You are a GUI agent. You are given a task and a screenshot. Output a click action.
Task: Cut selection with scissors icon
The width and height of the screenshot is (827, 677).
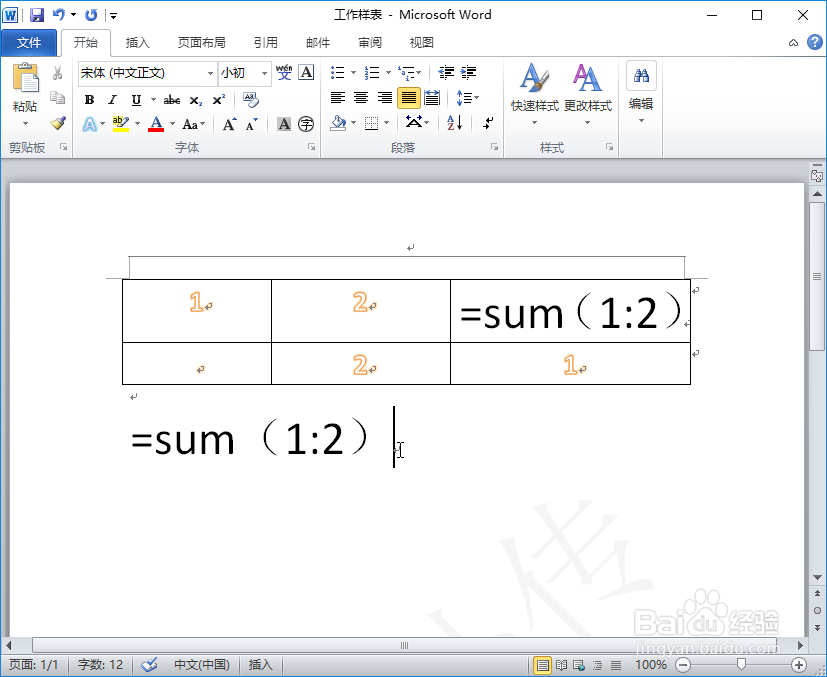(x=57, y=73)
